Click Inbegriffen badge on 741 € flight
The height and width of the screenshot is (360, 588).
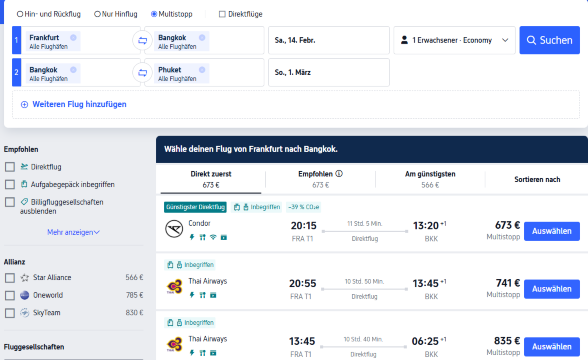[190, 265]
